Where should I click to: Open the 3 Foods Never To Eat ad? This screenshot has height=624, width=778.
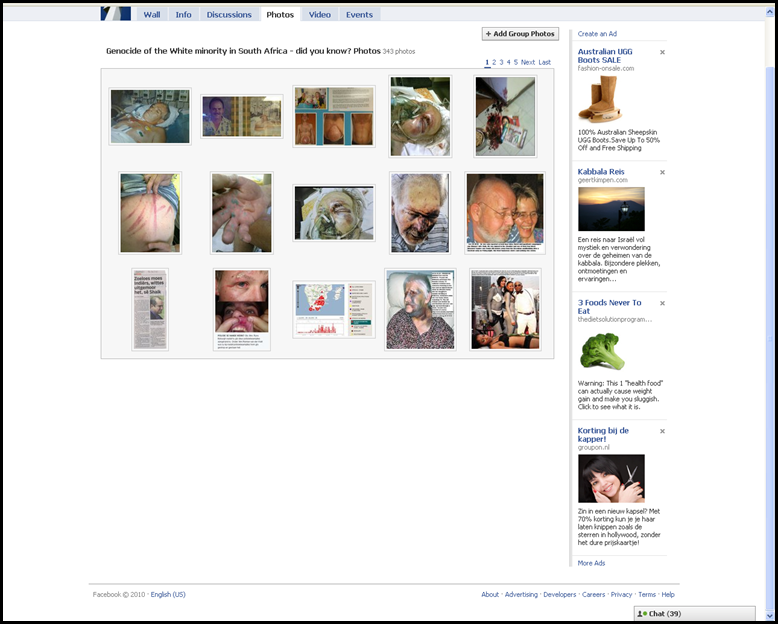click(x=609, y=307)
